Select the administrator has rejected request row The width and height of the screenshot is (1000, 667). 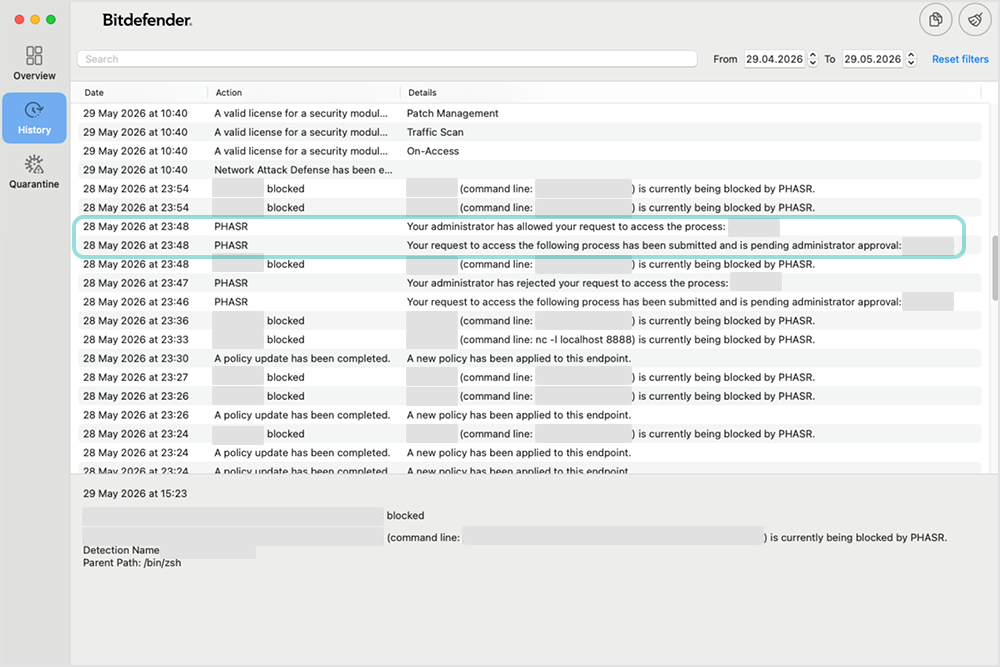[x=529, y=283]
